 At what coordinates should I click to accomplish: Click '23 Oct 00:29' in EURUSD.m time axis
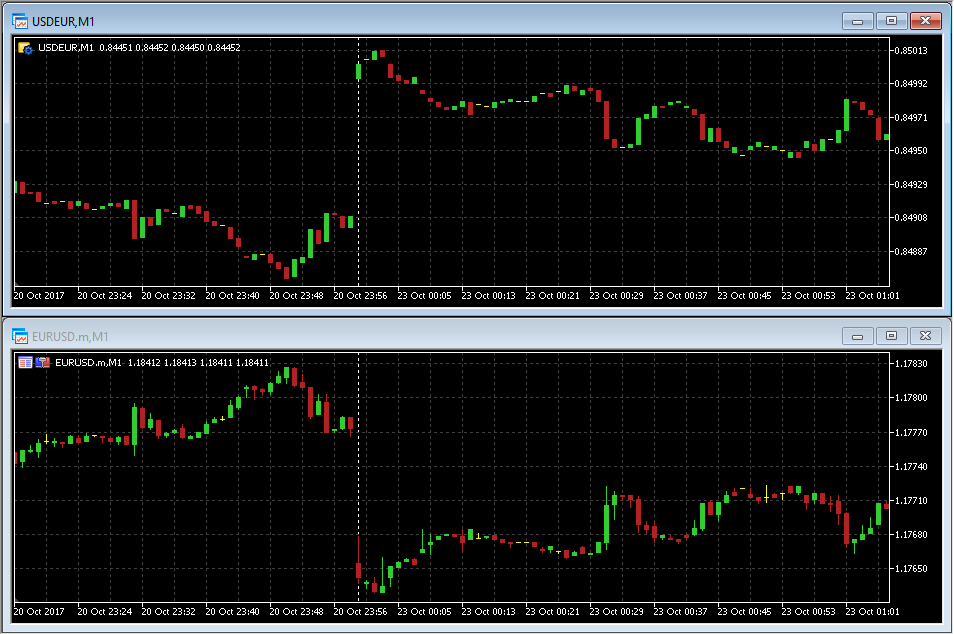pyautogui.click(x=616, y=611)
